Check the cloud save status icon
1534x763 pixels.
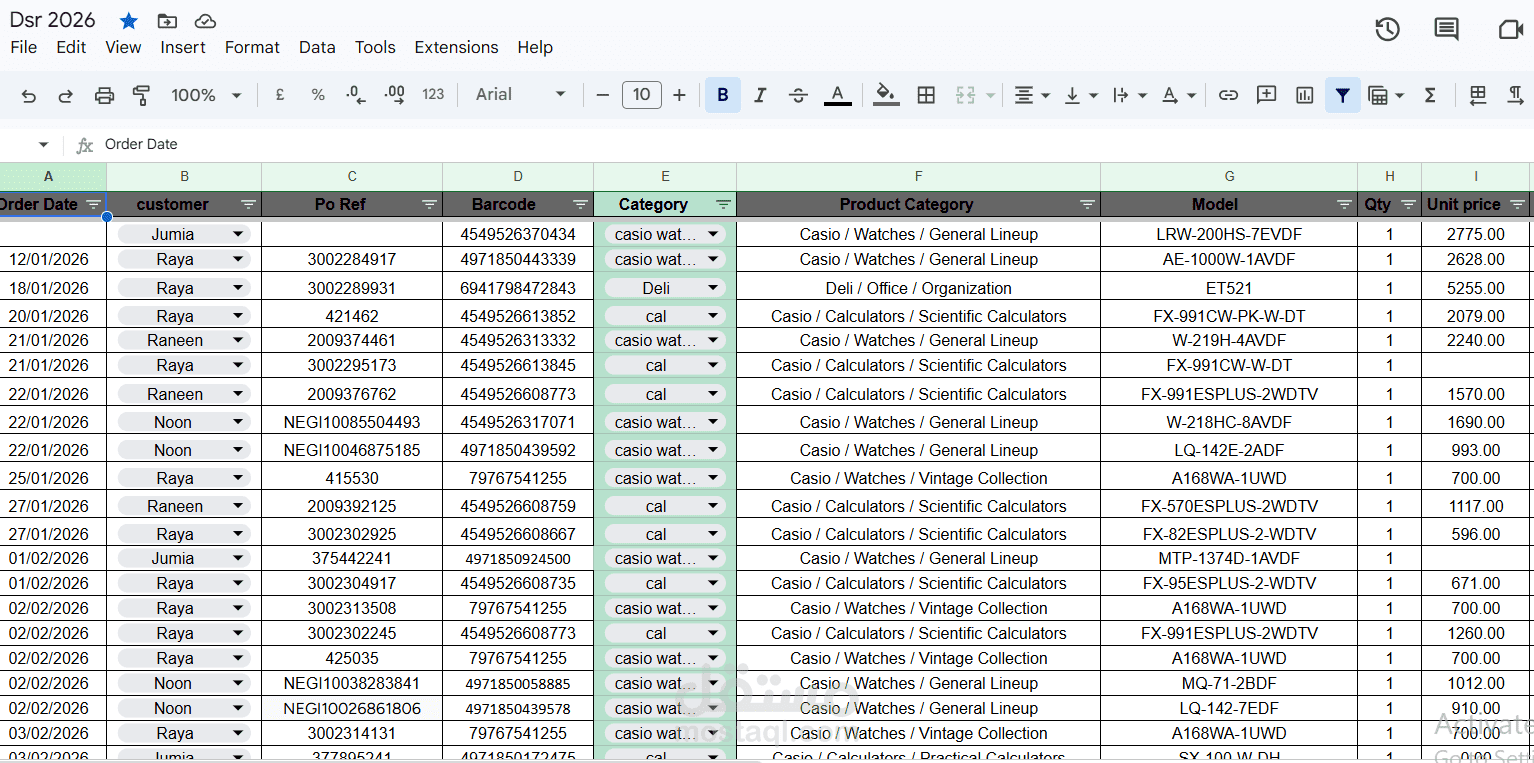(205, 21)
